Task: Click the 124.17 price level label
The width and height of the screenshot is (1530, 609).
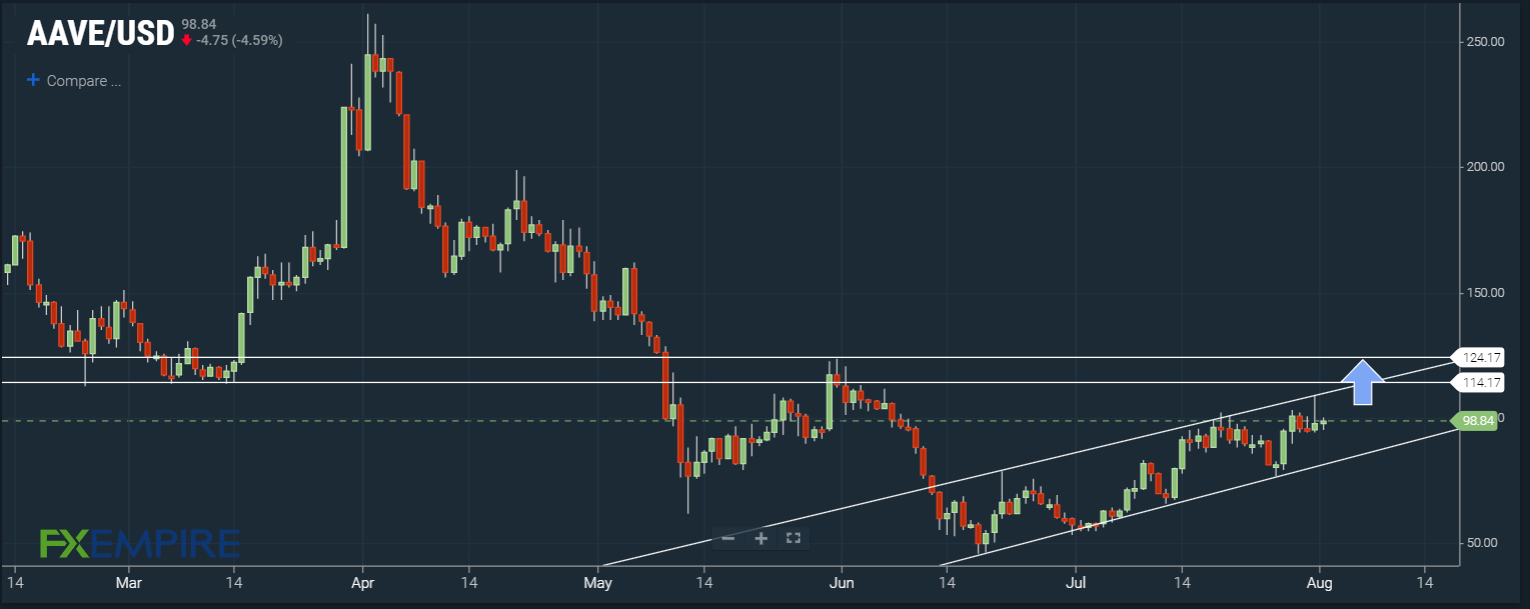Action: pos(1478,357)
